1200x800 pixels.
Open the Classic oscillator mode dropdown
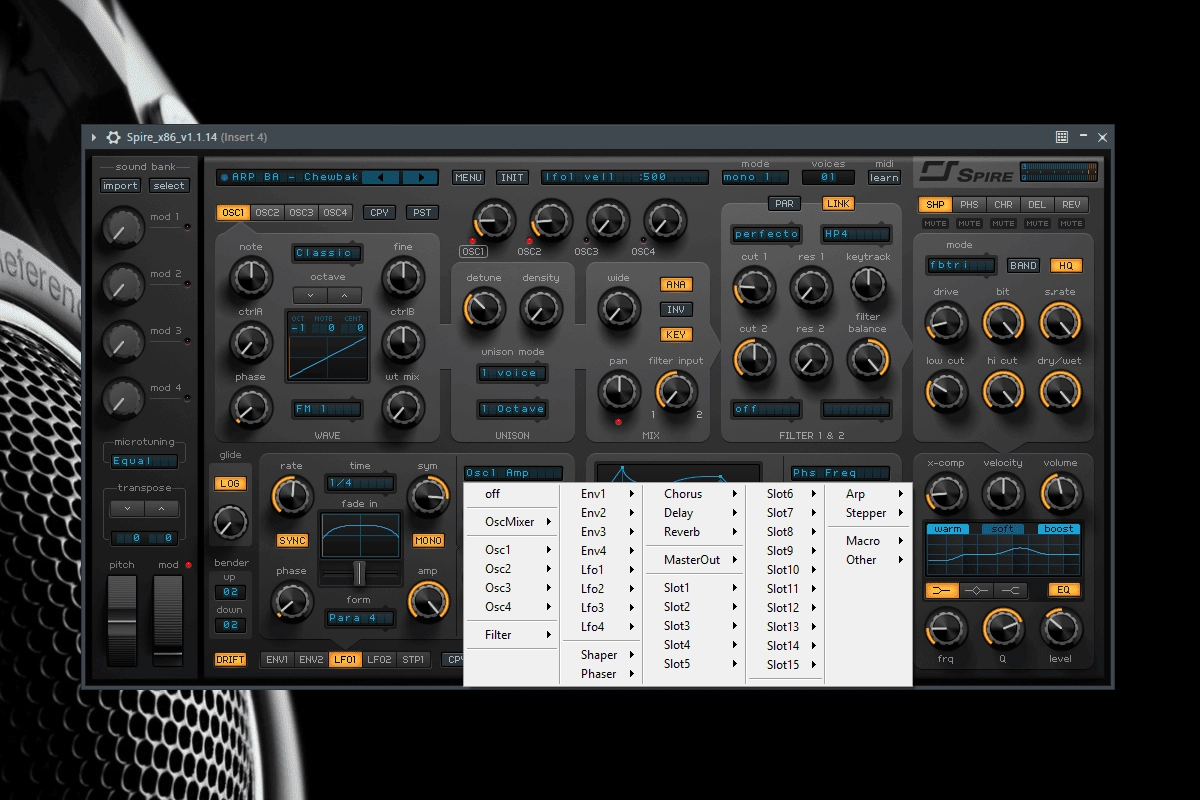coord(327,253)
